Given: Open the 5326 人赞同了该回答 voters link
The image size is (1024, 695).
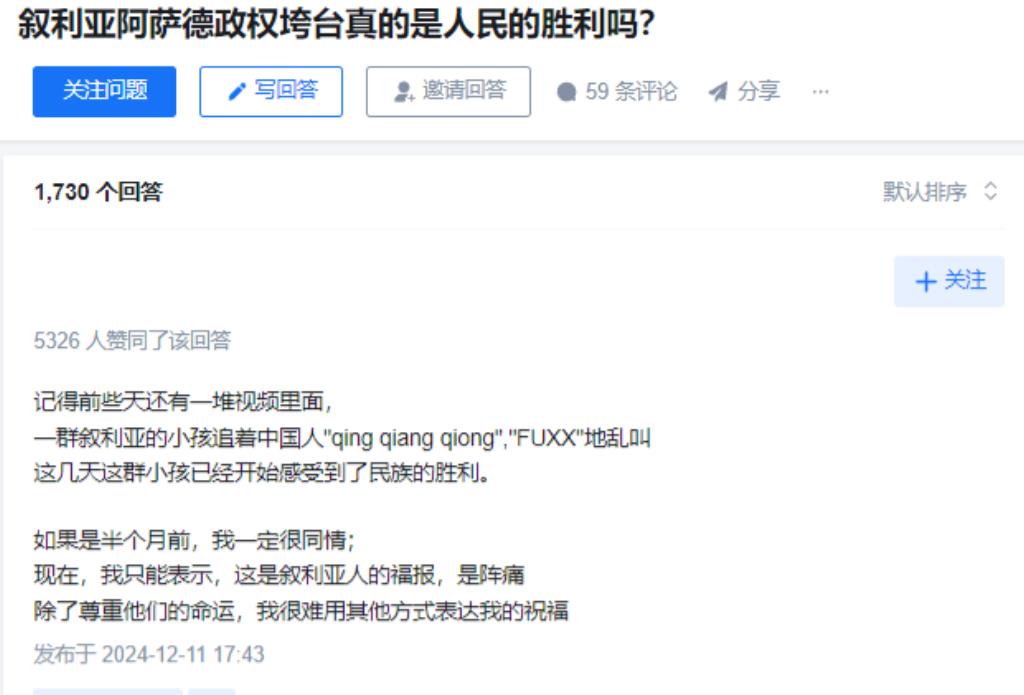Looking at the screenshot, I should coord(132,340).
